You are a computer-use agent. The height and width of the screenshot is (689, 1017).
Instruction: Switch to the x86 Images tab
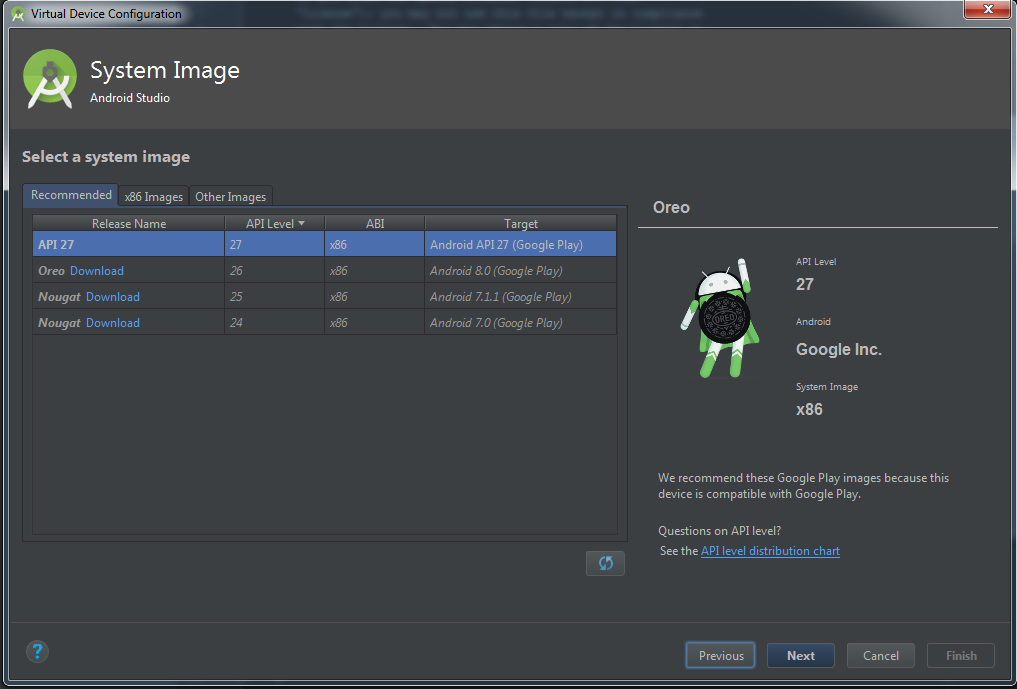pos(153,197)
